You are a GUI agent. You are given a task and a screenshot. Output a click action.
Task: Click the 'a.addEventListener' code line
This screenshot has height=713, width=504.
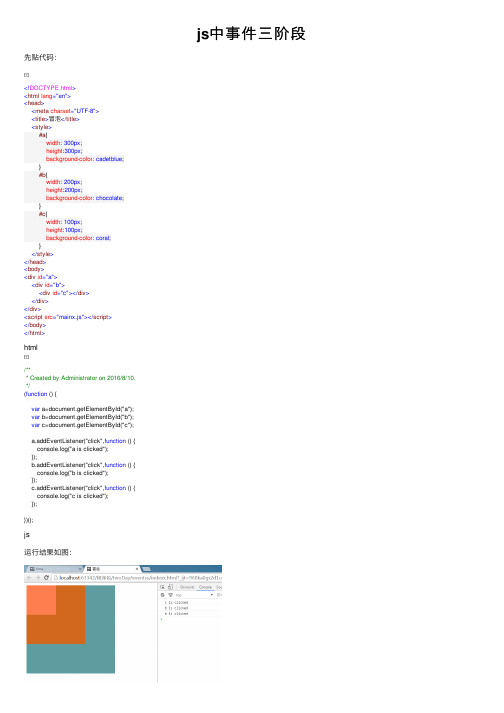(83, 441)
